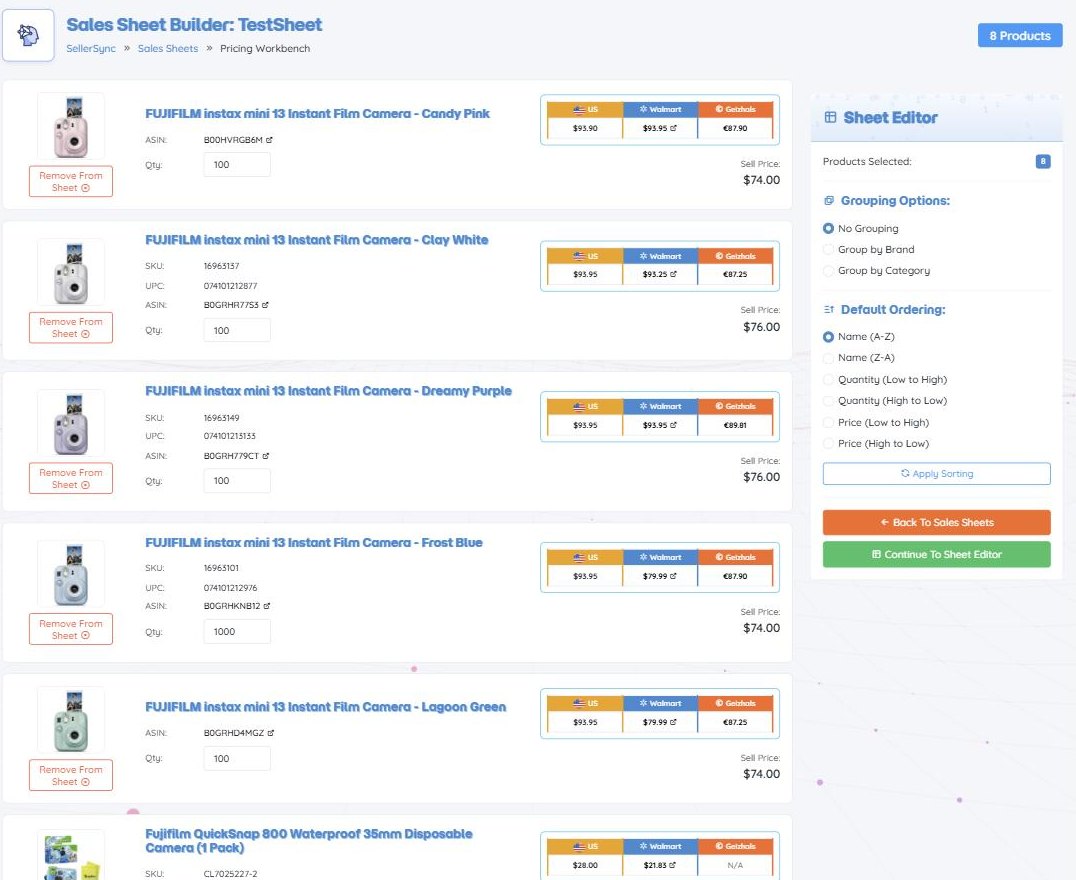Viewport: 1076px width, 880px height.
Task: Open Fujifilm QuickSnap 800 product title
Action: [309, 841]
